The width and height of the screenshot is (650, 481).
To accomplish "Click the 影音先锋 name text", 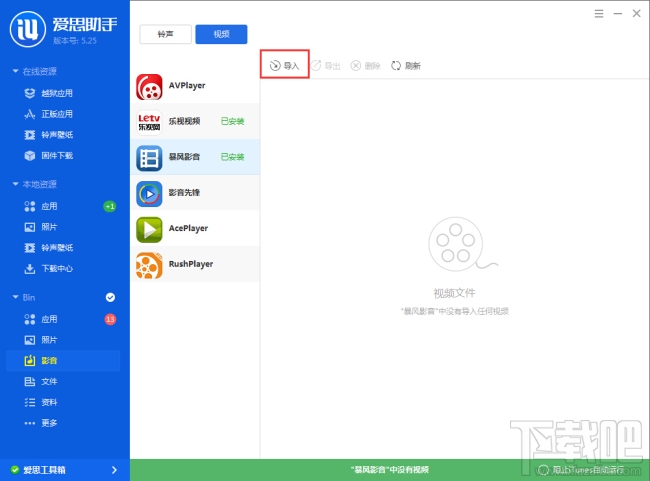I will click(x=184, y=192).
